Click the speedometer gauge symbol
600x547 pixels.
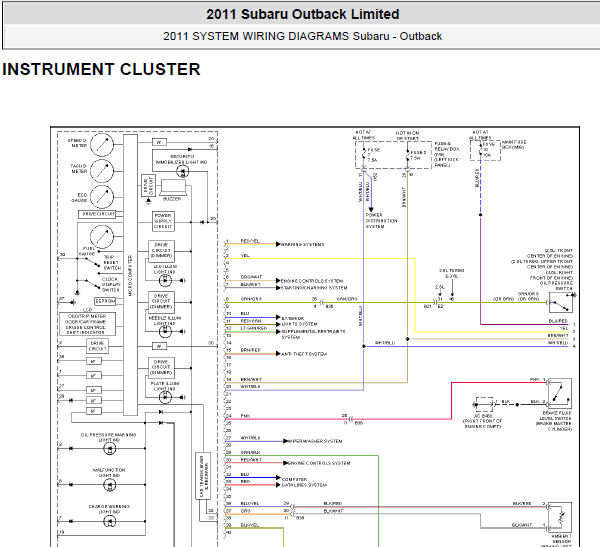[x=102, y=145]
